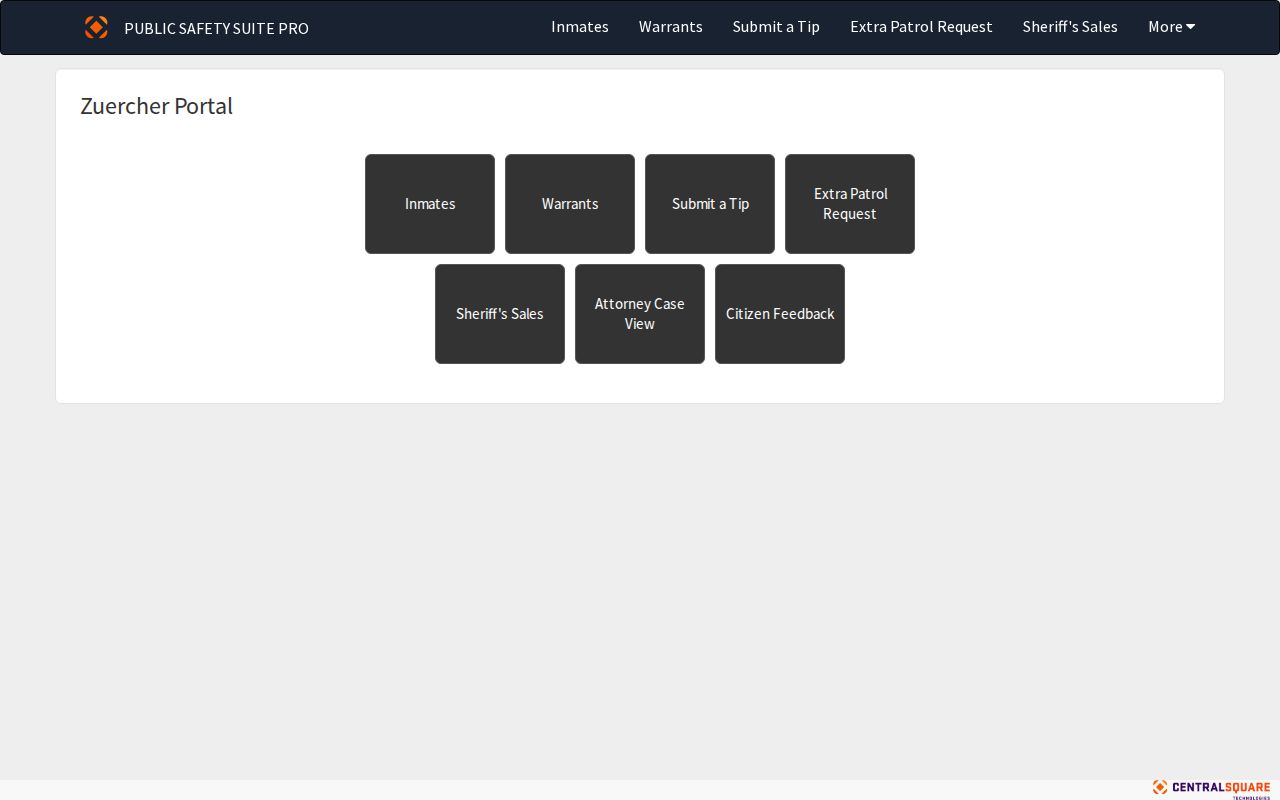The height and width of the screenshot is (800, 1280).
Task: Open Extra Patrol Request from the navbar
Action: point(921,27)
